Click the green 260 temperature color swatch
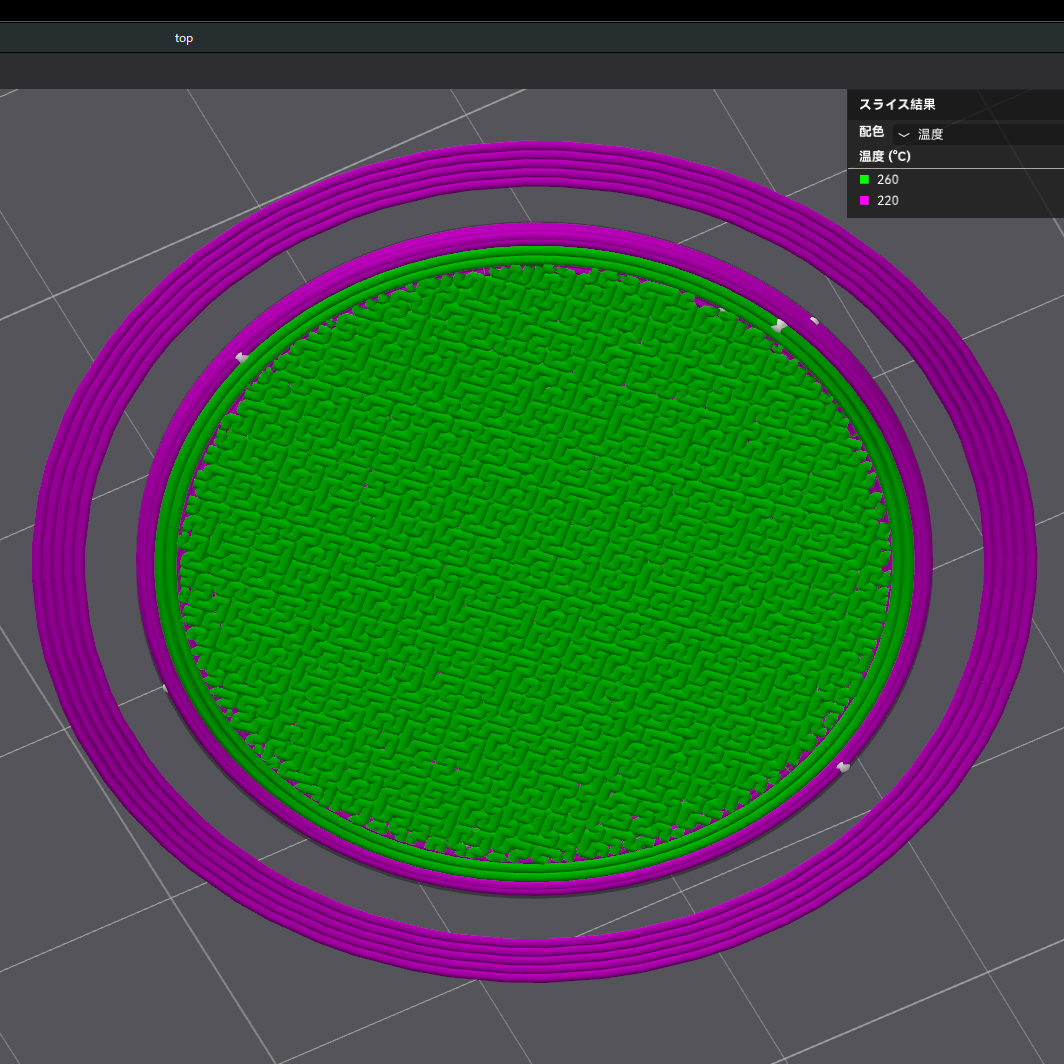 pos(864,179)
